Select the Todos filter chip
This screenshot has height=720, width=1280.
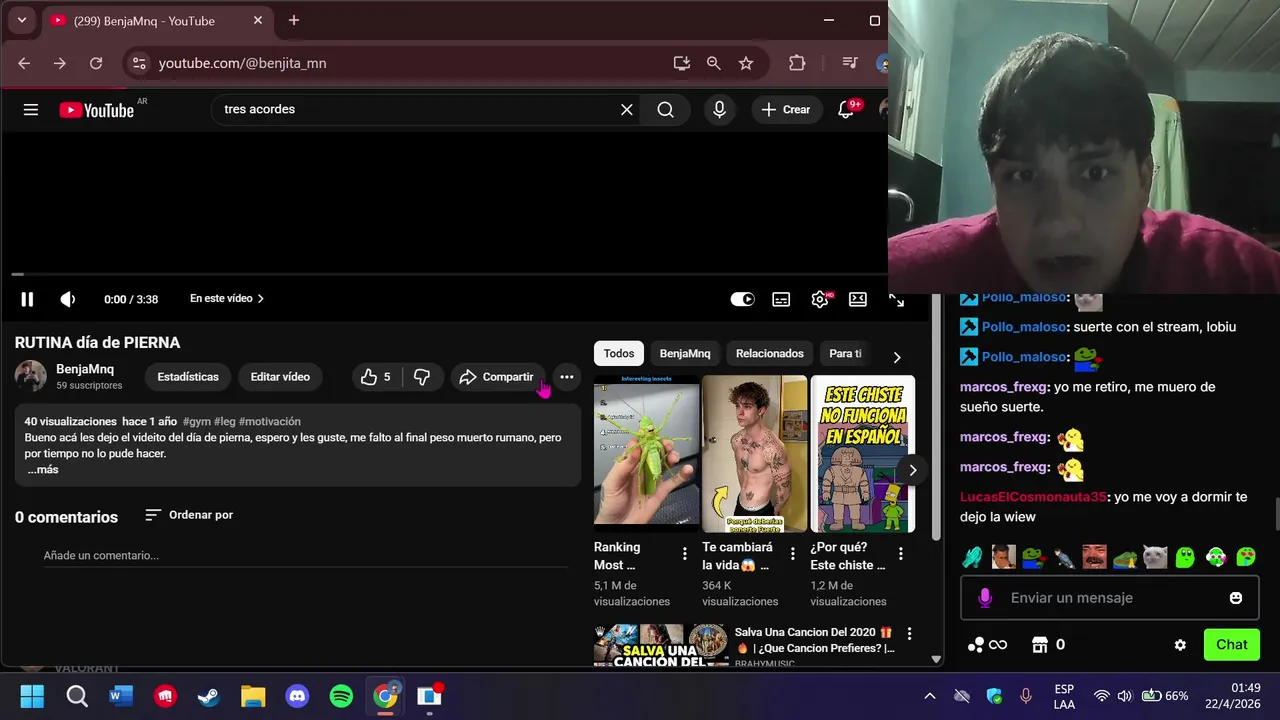(619, 354)
